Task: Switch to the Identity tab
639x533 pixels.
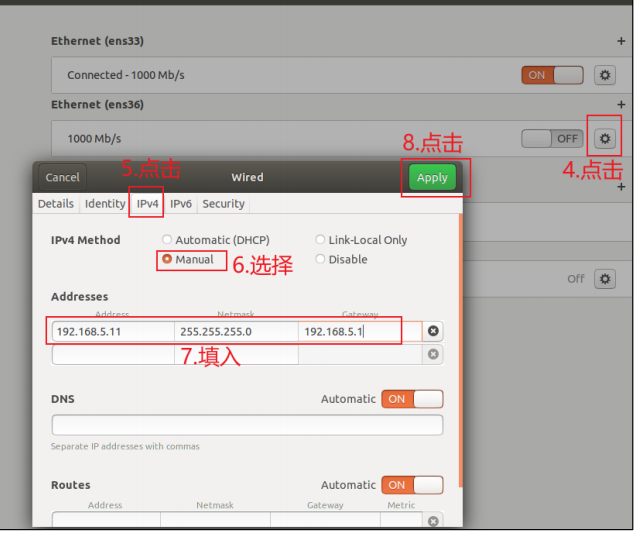Action: click(x=105, y=203)
